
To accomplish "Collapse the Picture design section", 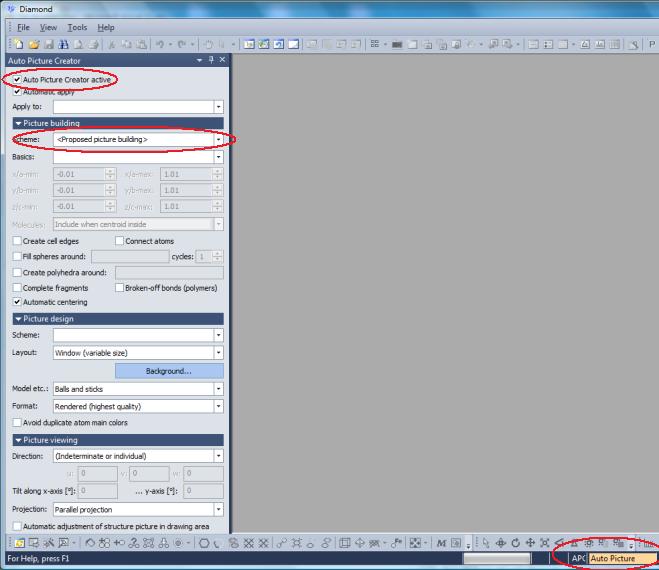I will [x=17, y=319].
